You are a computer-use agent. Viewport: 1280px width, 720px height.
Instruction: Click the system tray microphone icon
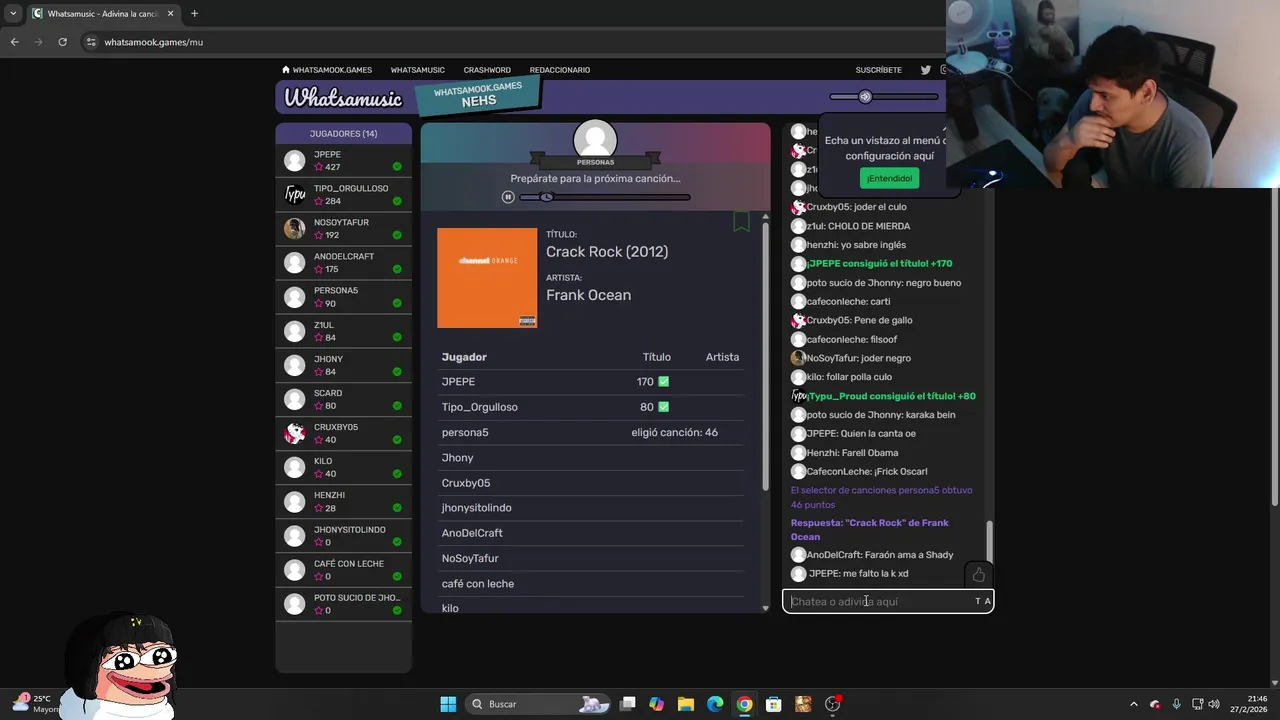coord(1176,704)
